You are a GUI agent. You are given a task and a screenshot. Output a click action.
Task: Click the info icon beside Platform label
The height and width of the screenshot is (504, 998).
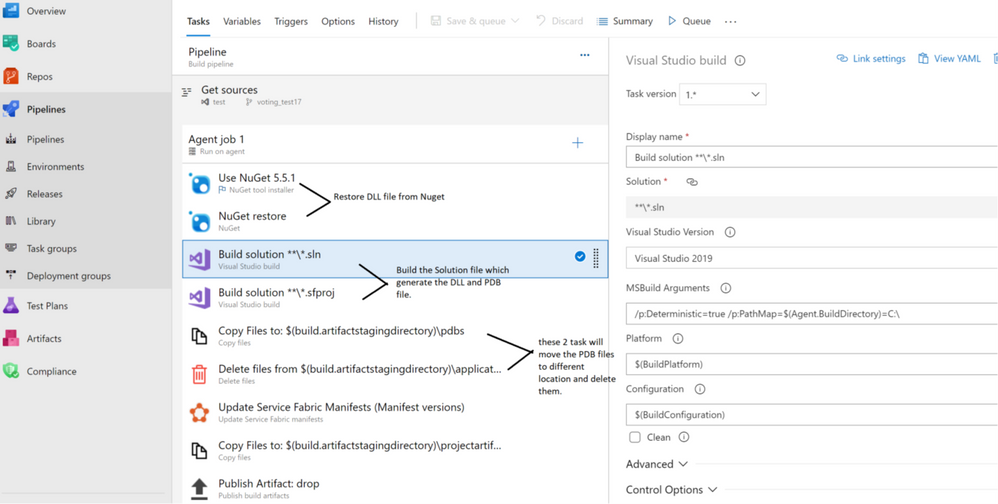(x=678, y=339)
